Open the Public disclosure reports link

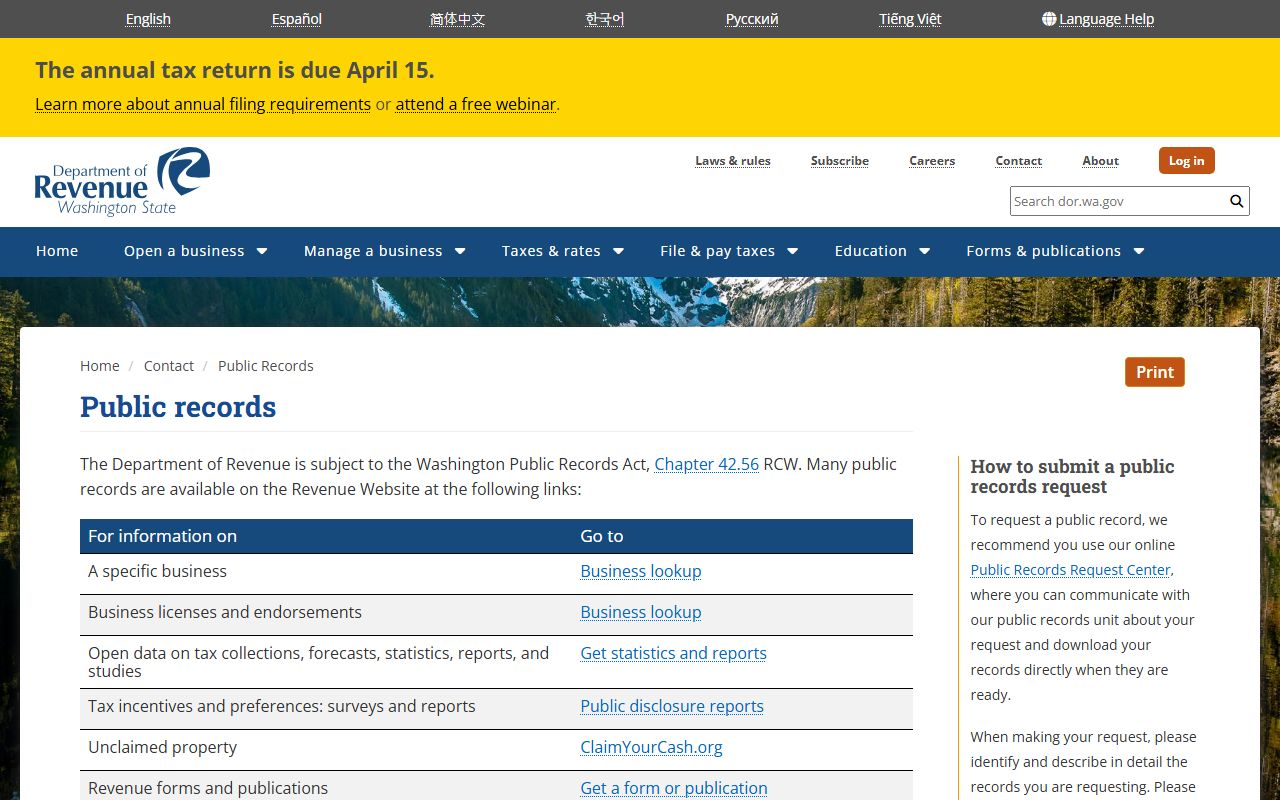pos(672,706)
